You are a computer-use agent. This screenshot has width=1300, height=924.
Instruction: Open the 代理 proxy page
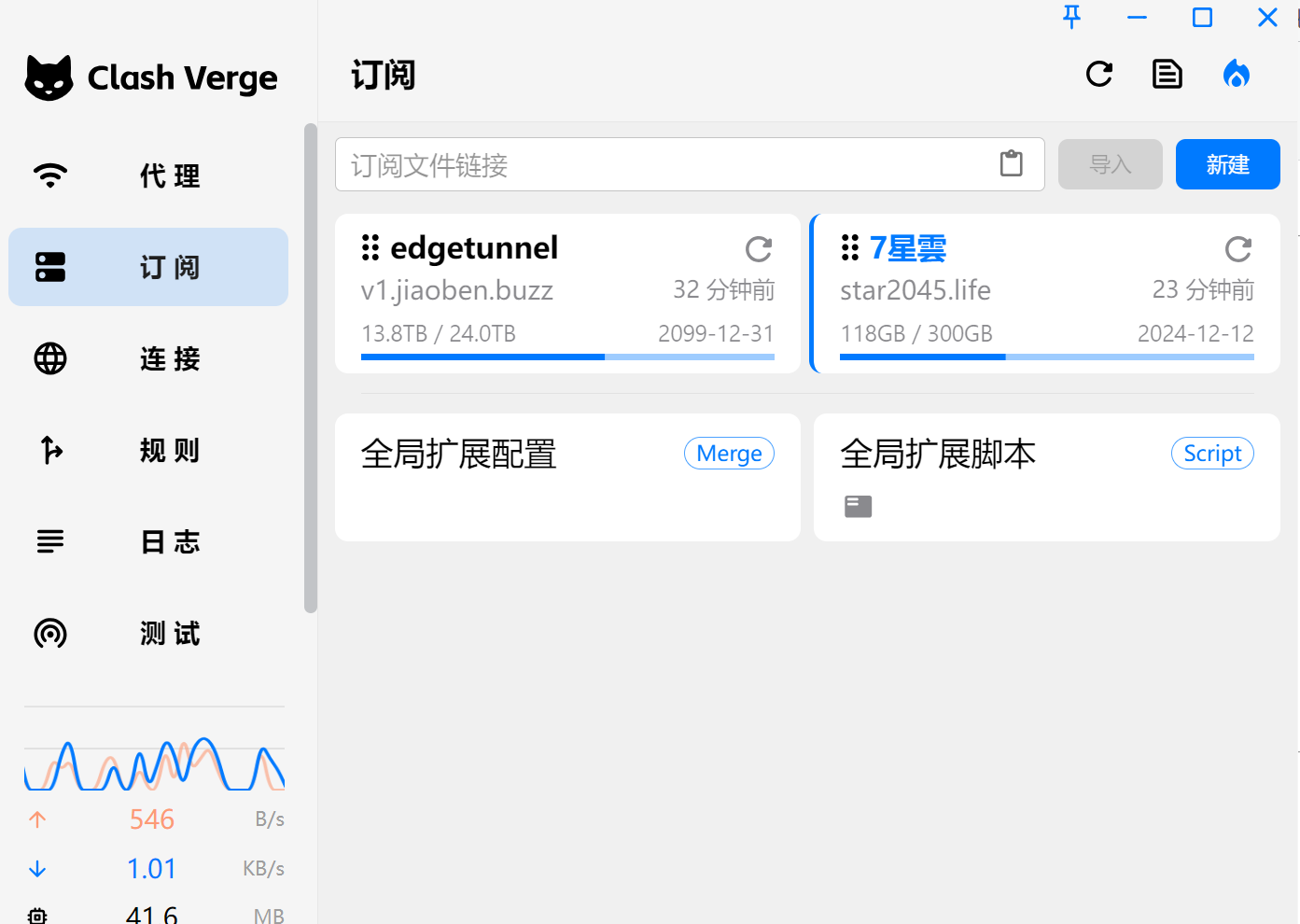point(148,175)
